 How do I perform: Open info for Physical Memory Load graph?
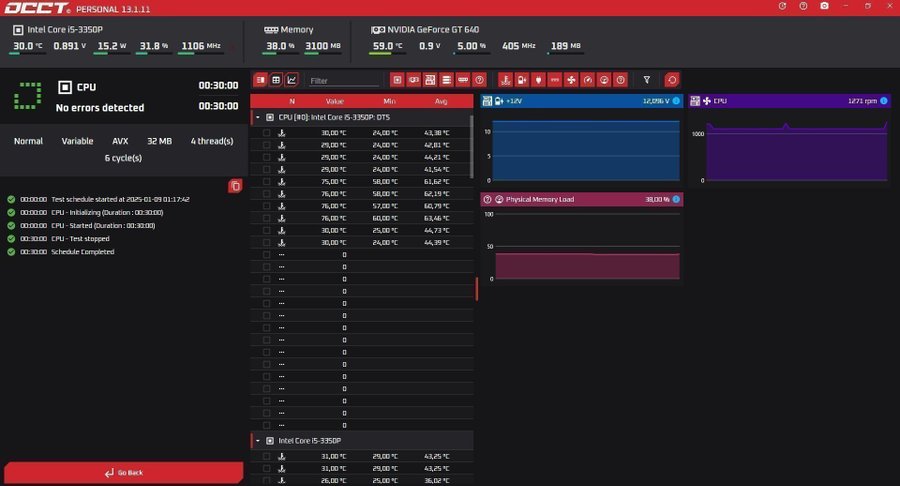pyautogui.click(x=676, y=199)
